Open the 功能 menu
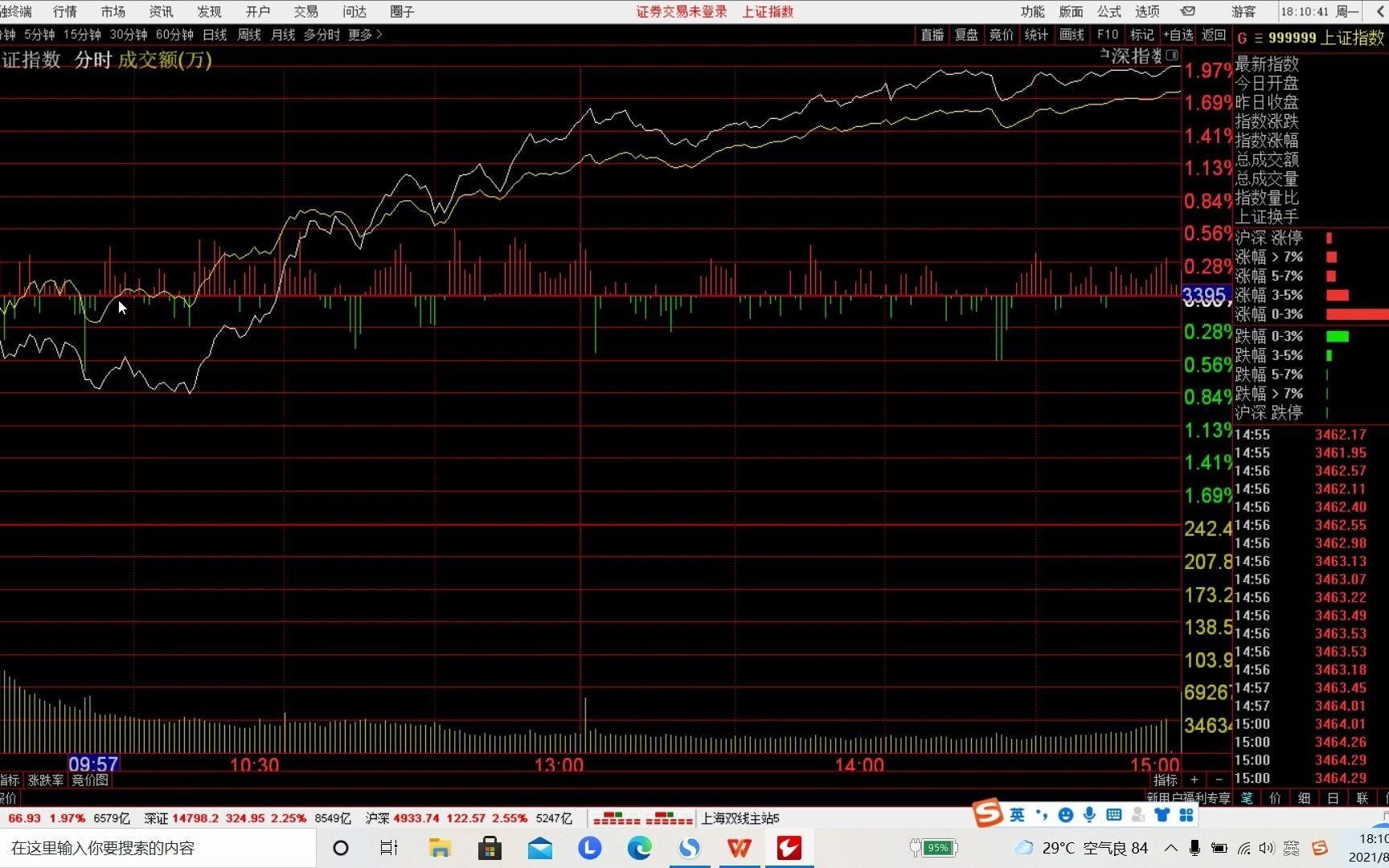Screen dimensions: 1389x868 (1033, 11)
